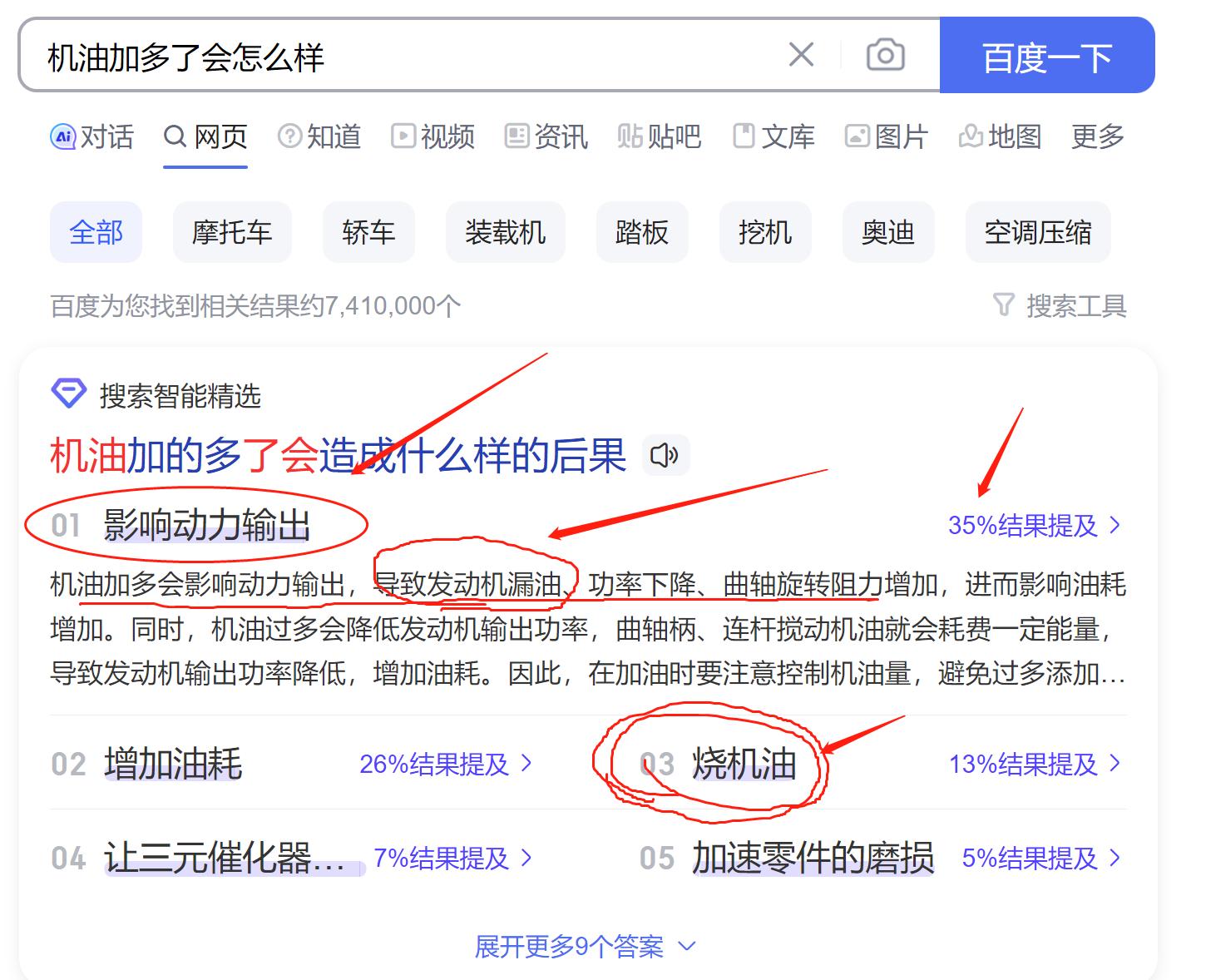Open the 烧机油 answer link
The image size is (1206, 980).
743,764
